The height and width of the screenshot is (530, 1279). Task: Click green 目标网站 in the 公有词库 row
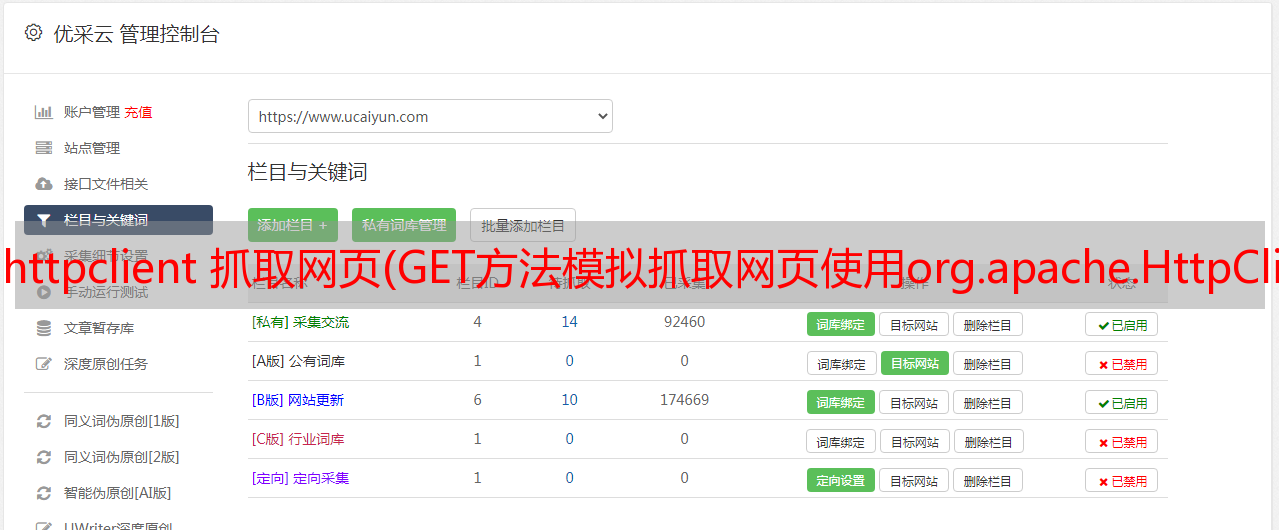tap(914, 363)
